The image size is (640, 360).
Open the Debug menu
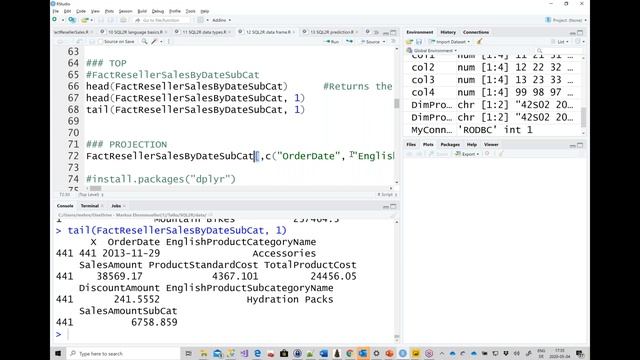pyautogui.click(x=158, y=11)
